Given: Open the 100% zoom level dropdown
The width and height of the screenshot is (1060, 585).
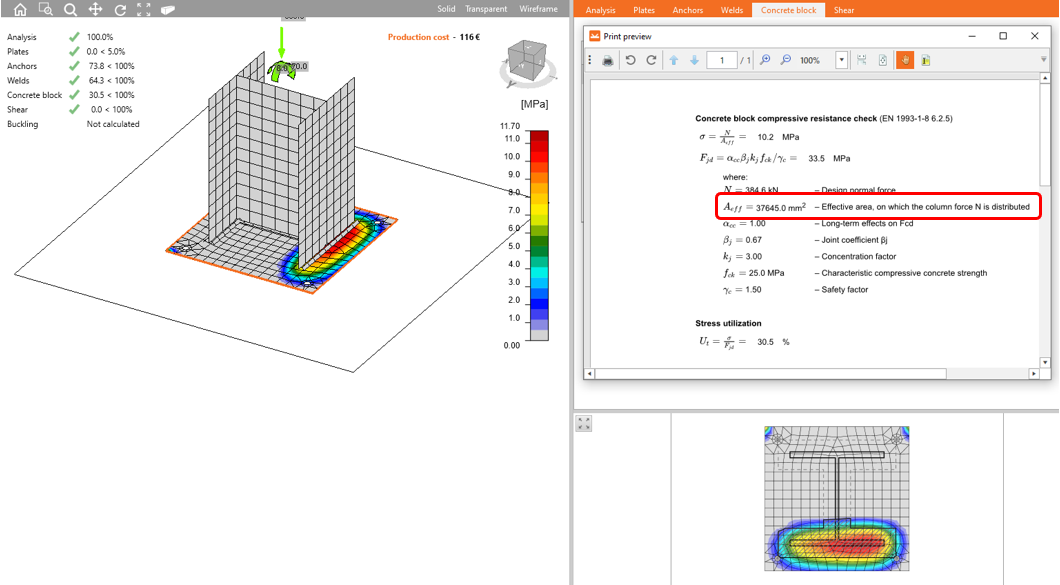Looking at the screenshot, I should coord(842,60).
